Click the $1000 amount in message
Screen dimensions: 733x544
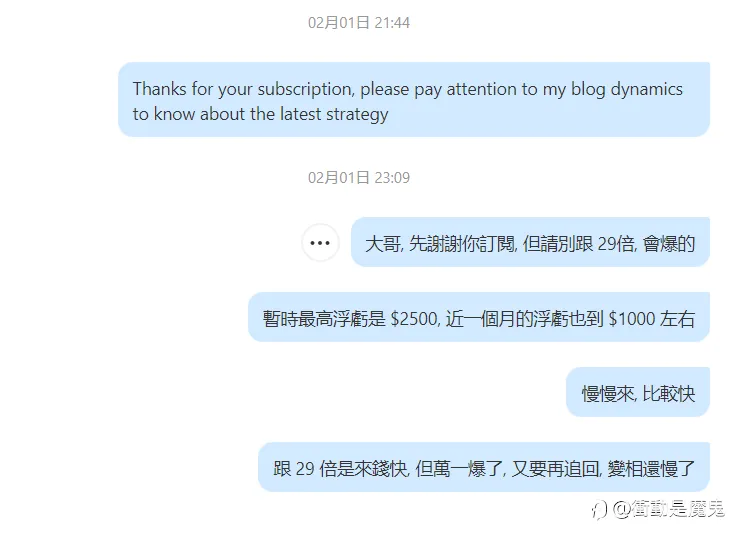pos(632,319)
